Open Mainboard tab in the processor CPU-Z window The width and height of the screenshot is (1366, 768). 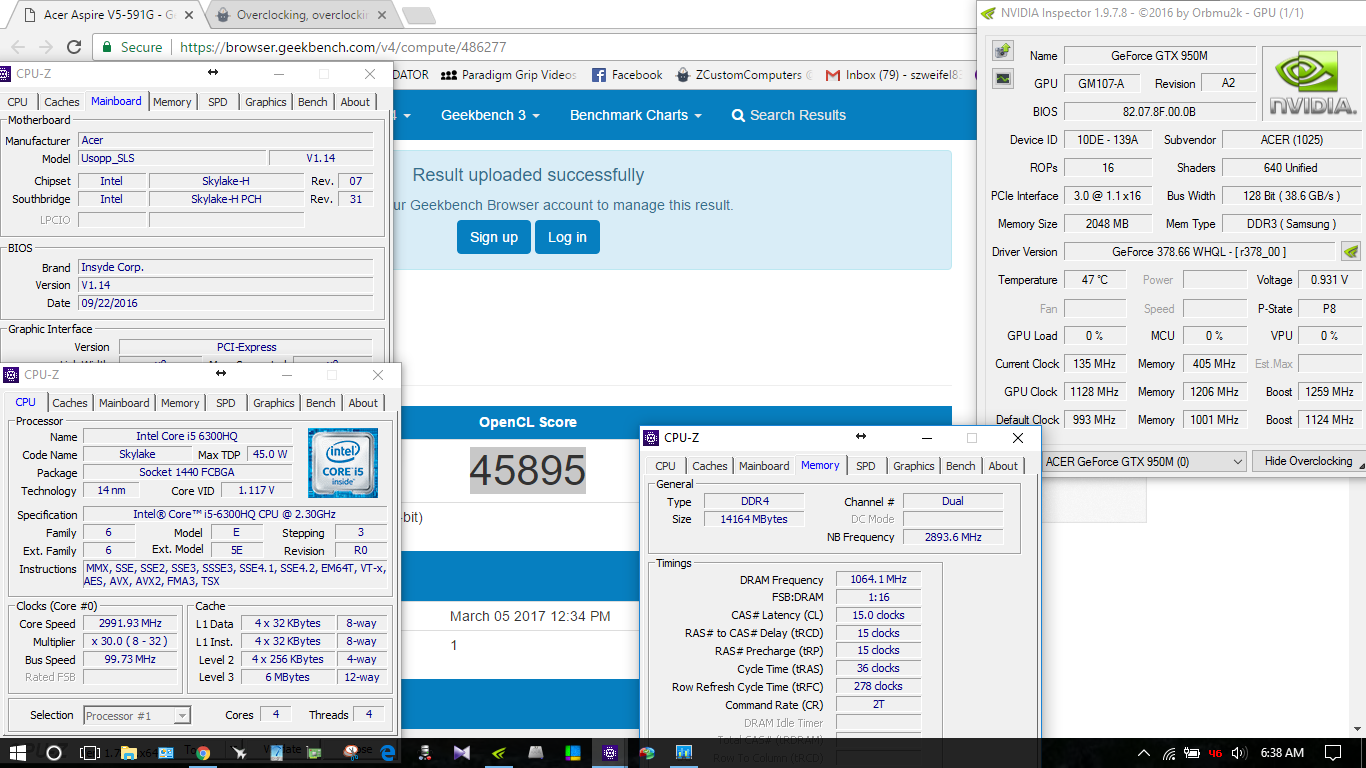pyautogui.click(x=124, y=403)
